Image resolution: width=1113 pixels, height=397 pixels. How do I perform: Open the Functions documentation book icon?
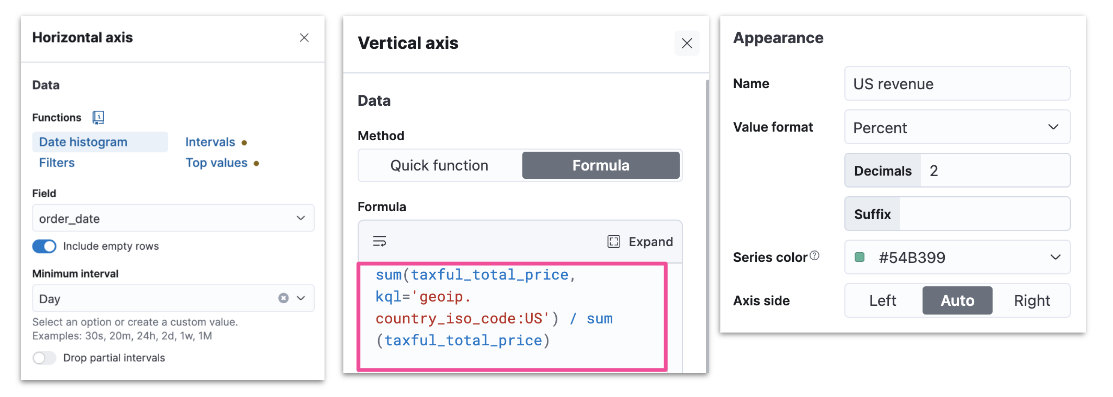(x=99, y=117)
